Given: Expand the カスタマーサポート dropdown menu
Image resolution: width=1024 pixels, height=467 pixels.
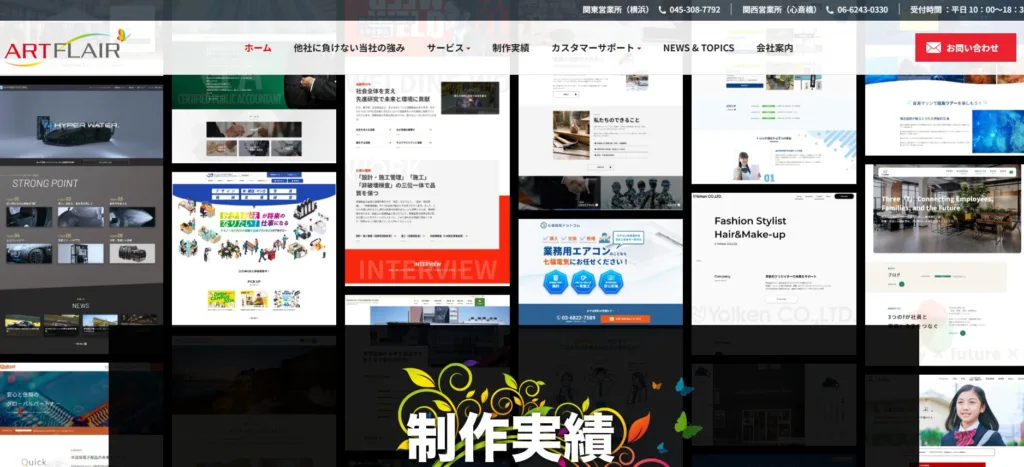Looking at the screenshot, I should (x=639, y=49).
